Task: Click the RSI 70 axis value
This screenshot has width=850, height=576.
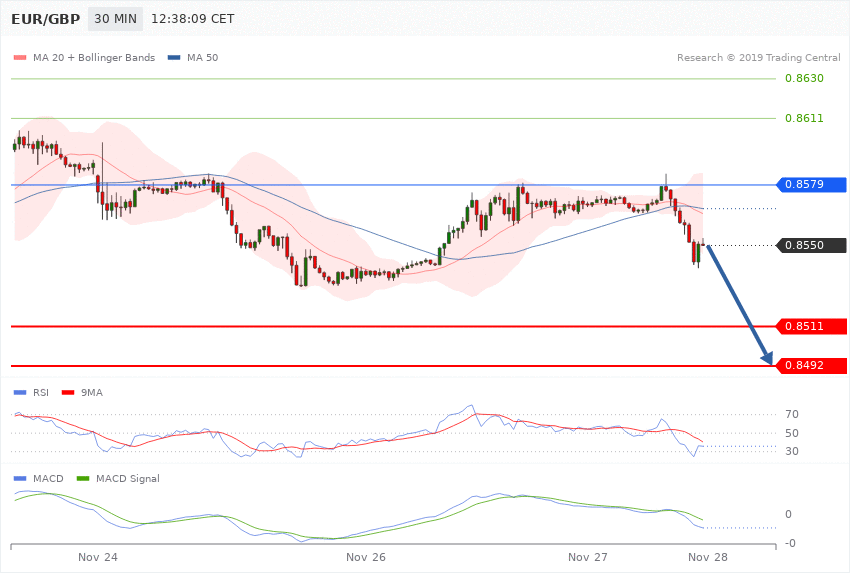Action: [x=791, y=415]
